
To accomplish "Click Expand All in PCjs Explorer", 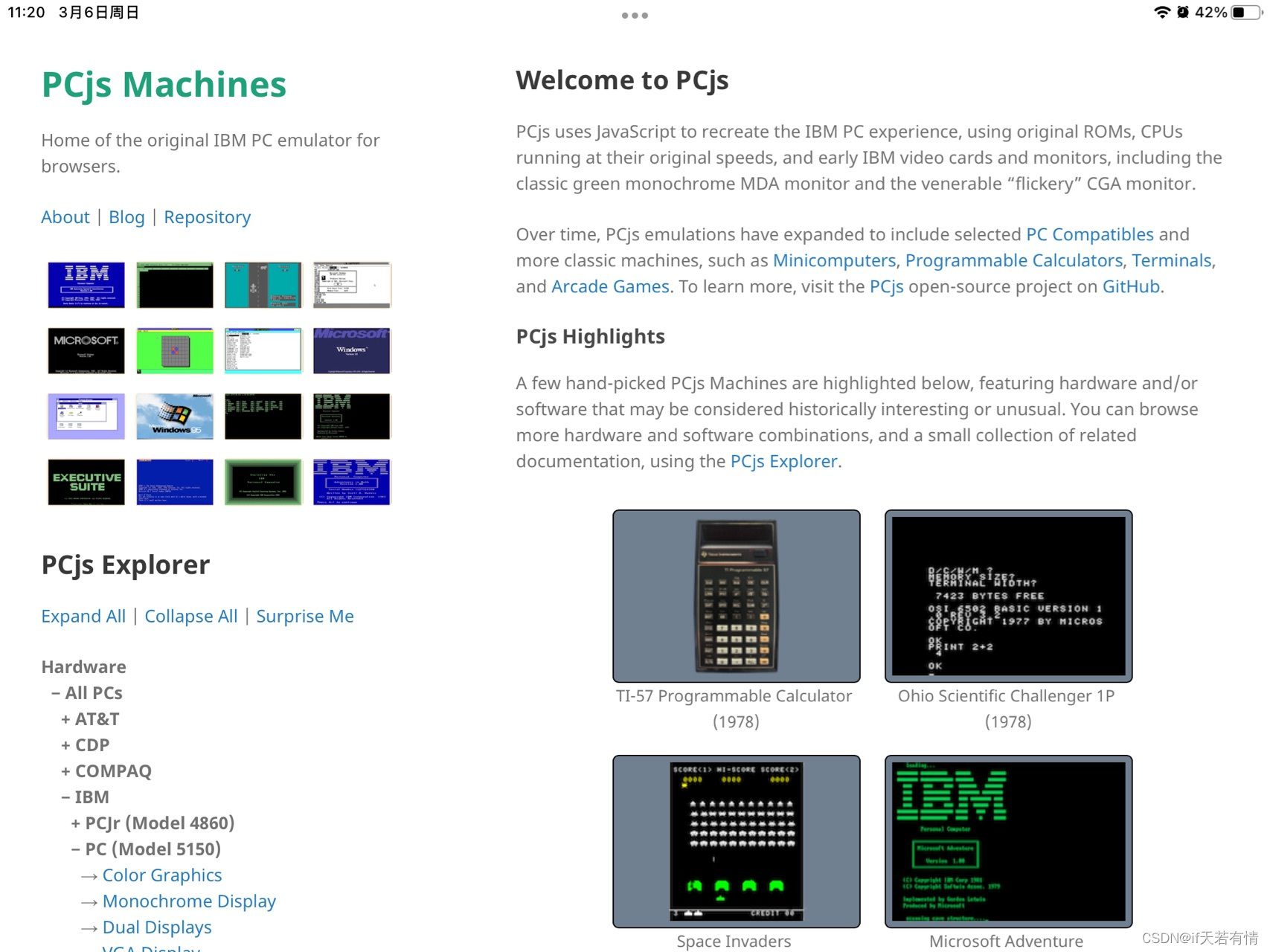I will [x=83, y=616].
